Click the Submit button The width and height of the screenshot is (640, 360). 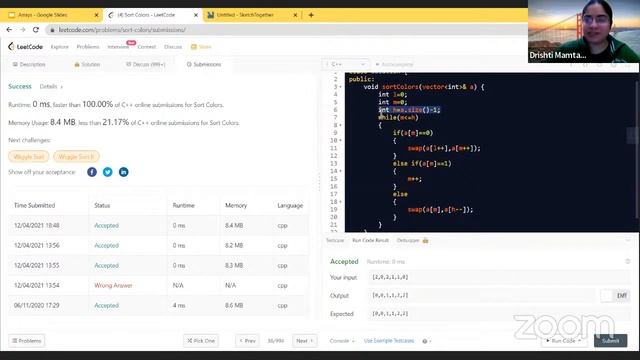610,341
